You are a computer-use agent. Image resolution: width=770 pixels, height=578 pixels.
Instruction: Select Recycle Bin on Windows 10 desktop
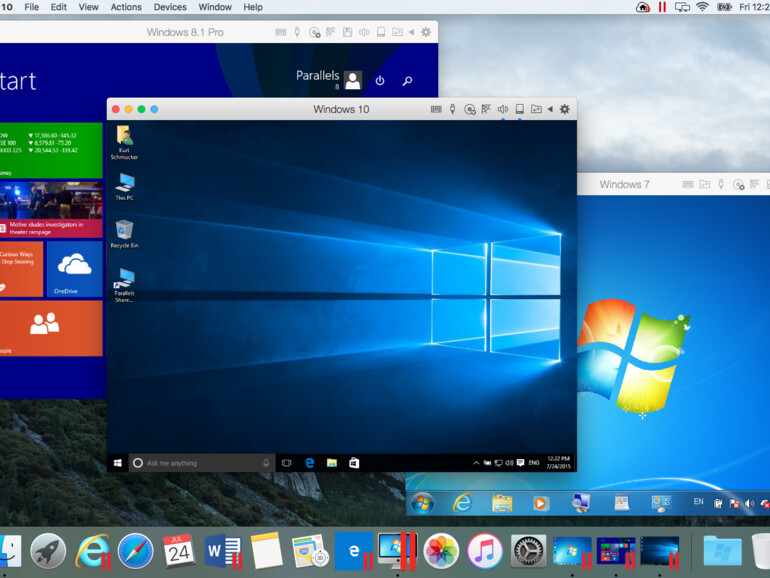(x=124, y=234)
